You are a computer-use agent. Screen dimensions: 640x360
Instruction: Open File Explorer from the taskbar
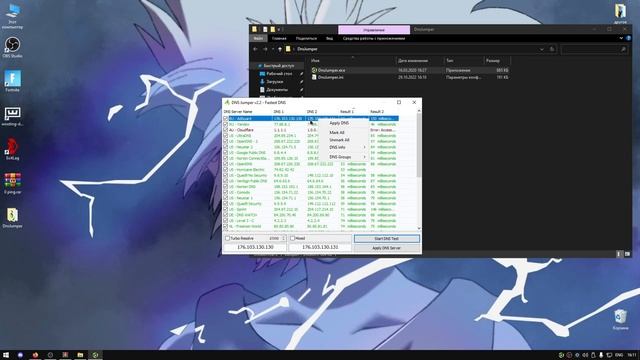point(80,355)
